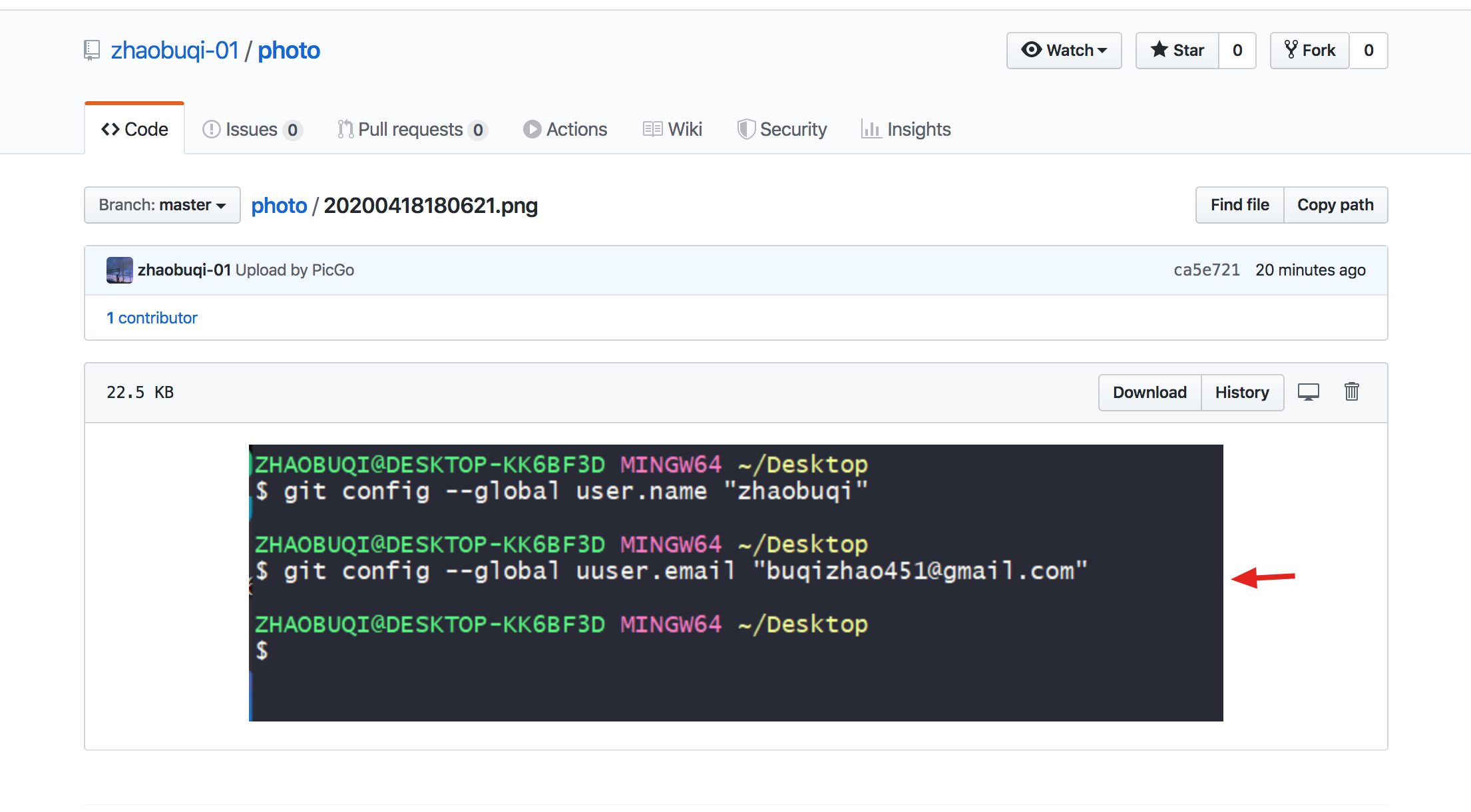Screen dimensions: 1471x812
Task: Select the Security shield icon
Action: (746, 128)
